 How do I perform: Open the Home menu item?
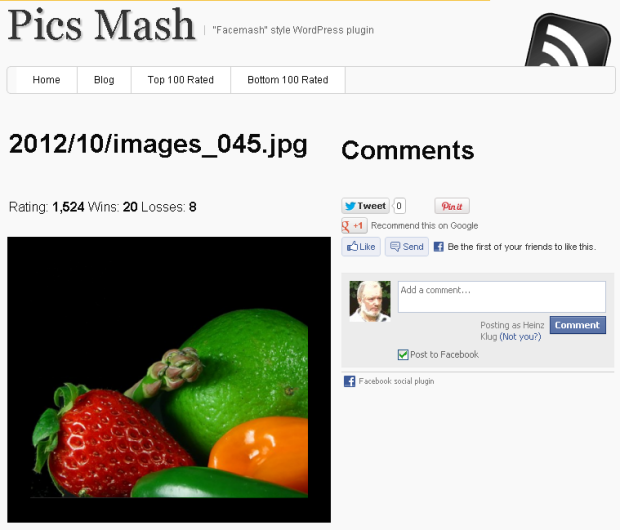(x=46, y=80)
